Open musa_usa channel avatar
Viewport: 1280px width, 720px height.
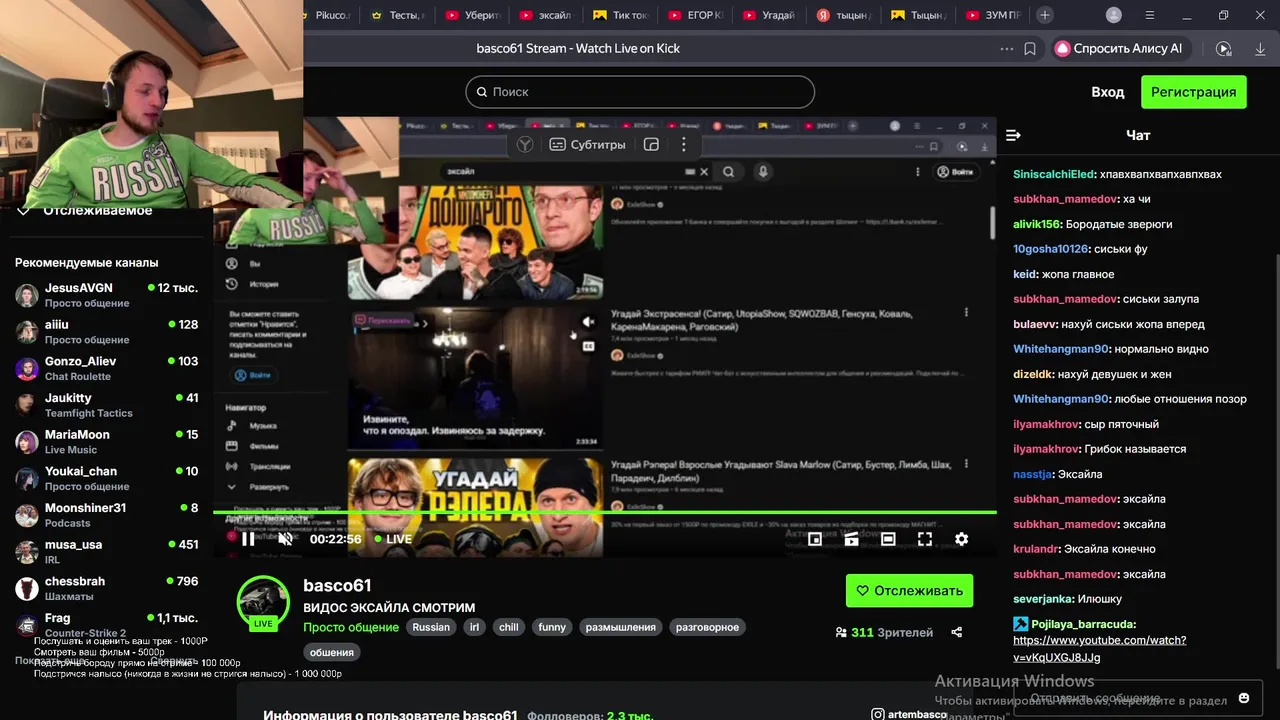[x=27, y=552]
